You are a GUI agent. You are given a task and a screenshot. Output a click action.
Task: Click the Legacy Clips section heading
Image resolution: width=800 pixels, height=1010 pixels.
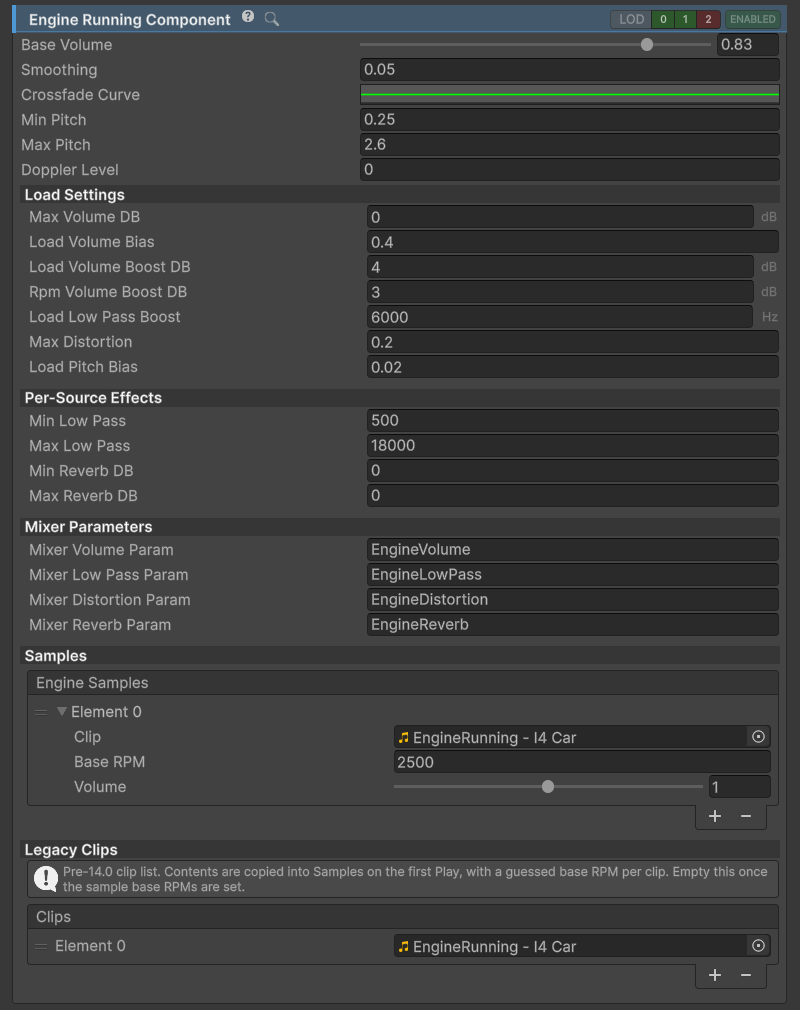click(x=71, y=850)
